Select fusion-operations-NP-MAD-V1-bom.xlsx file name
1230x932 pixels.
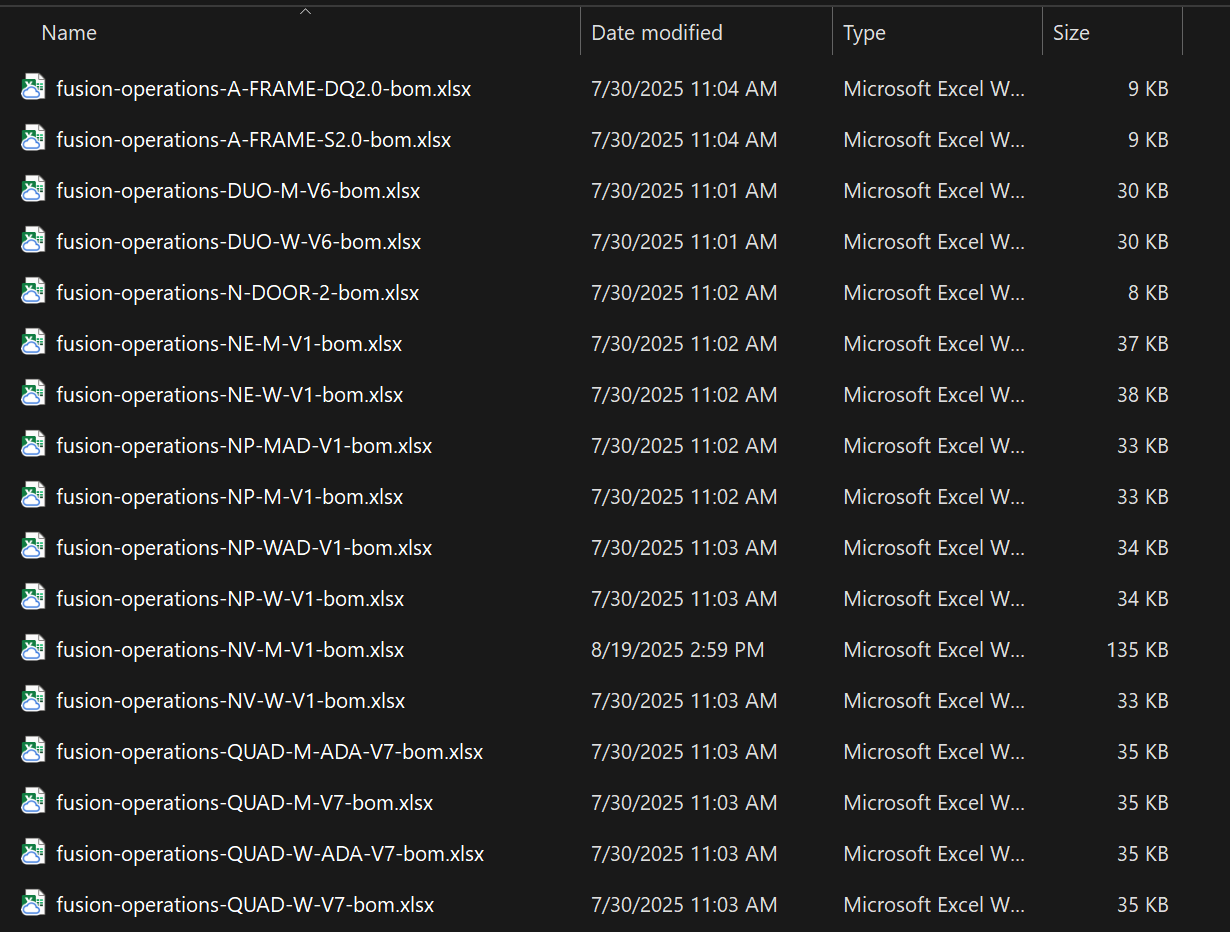coord(244,445)
